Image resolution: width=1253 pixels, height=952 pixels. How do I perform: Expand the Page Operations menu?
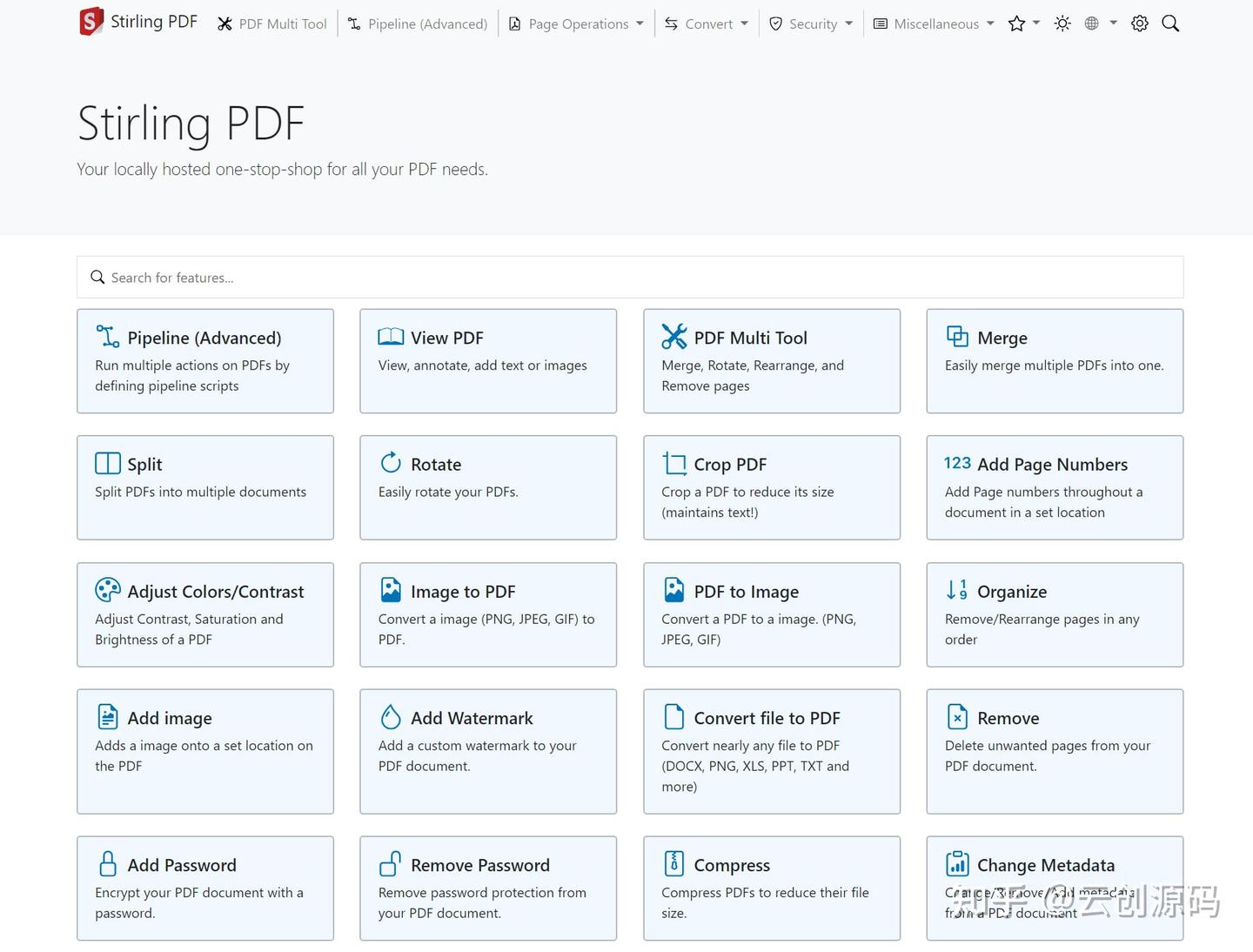[x=577, y=23]
